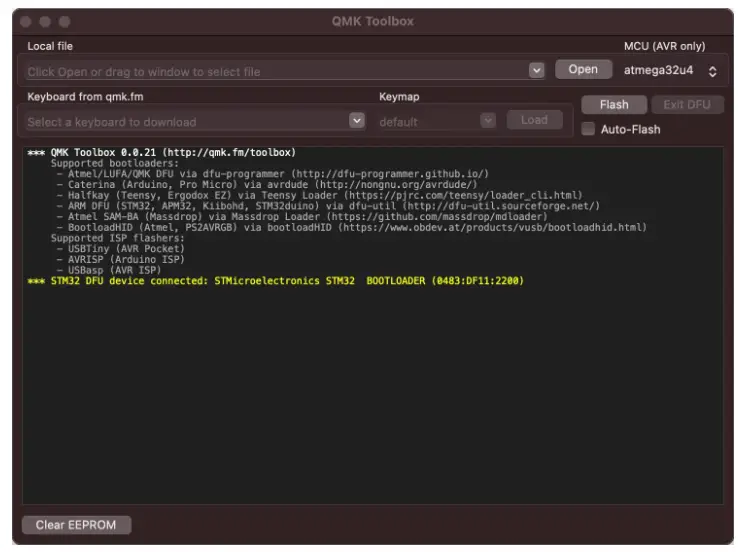738x552 pixels.
Task: Click the MCU (AVR only) label
Action: pyautogui.click(x=665, y=46)
